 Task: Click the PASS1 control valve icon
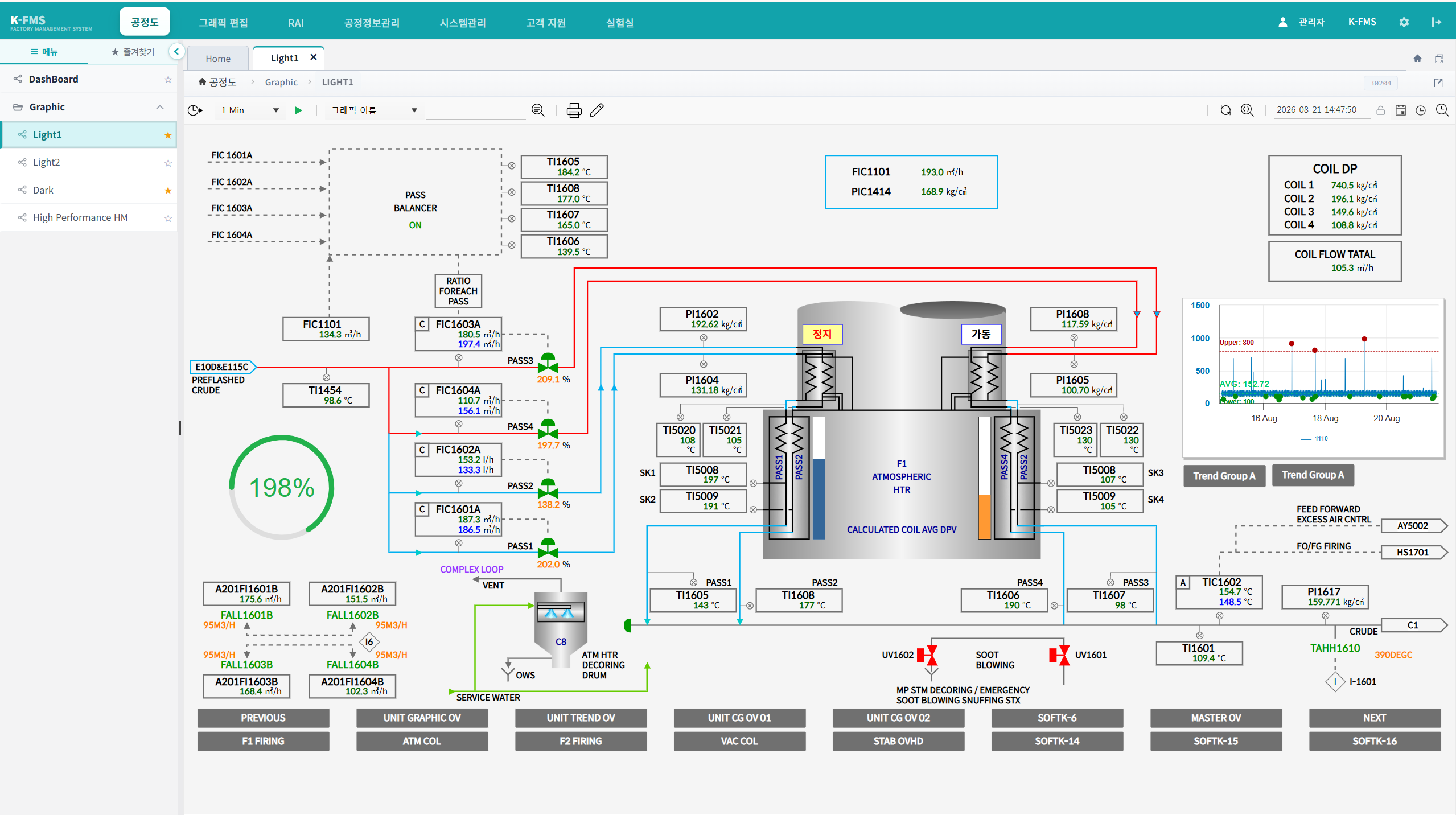[x=548, y=548]
